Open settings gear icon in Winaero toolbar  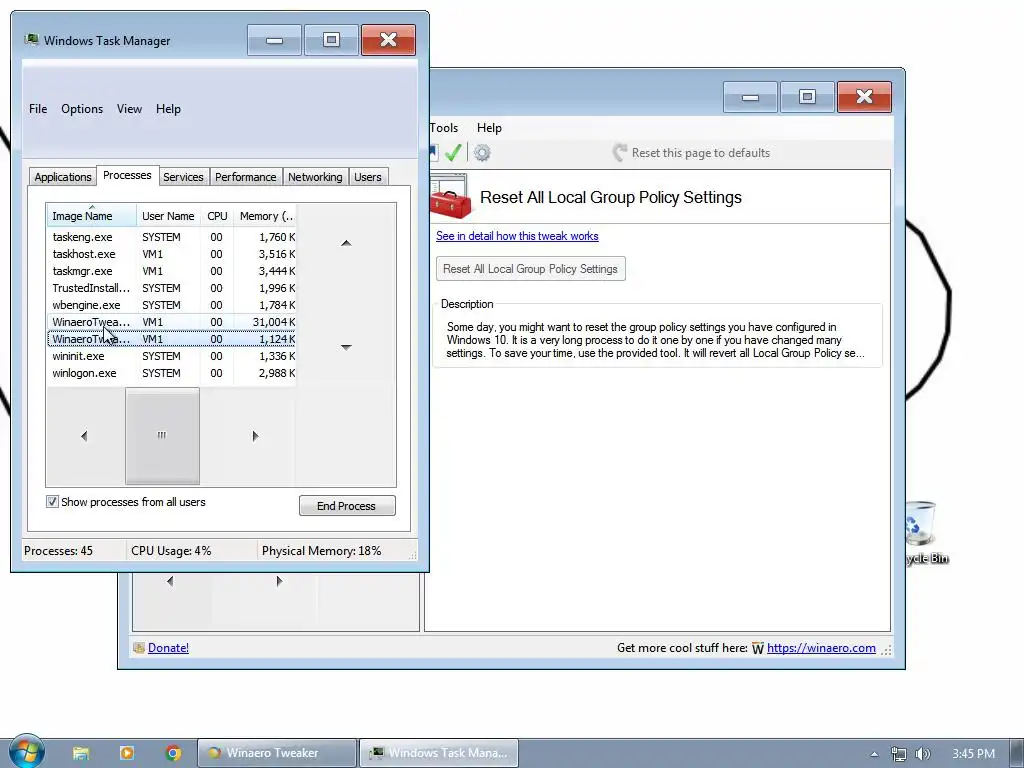(482, 153)
